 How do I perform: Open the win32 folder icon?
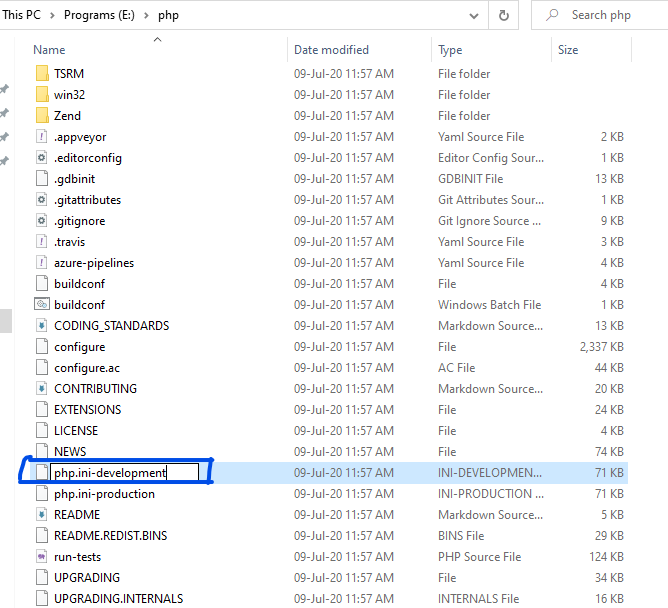tap(42, 94)
